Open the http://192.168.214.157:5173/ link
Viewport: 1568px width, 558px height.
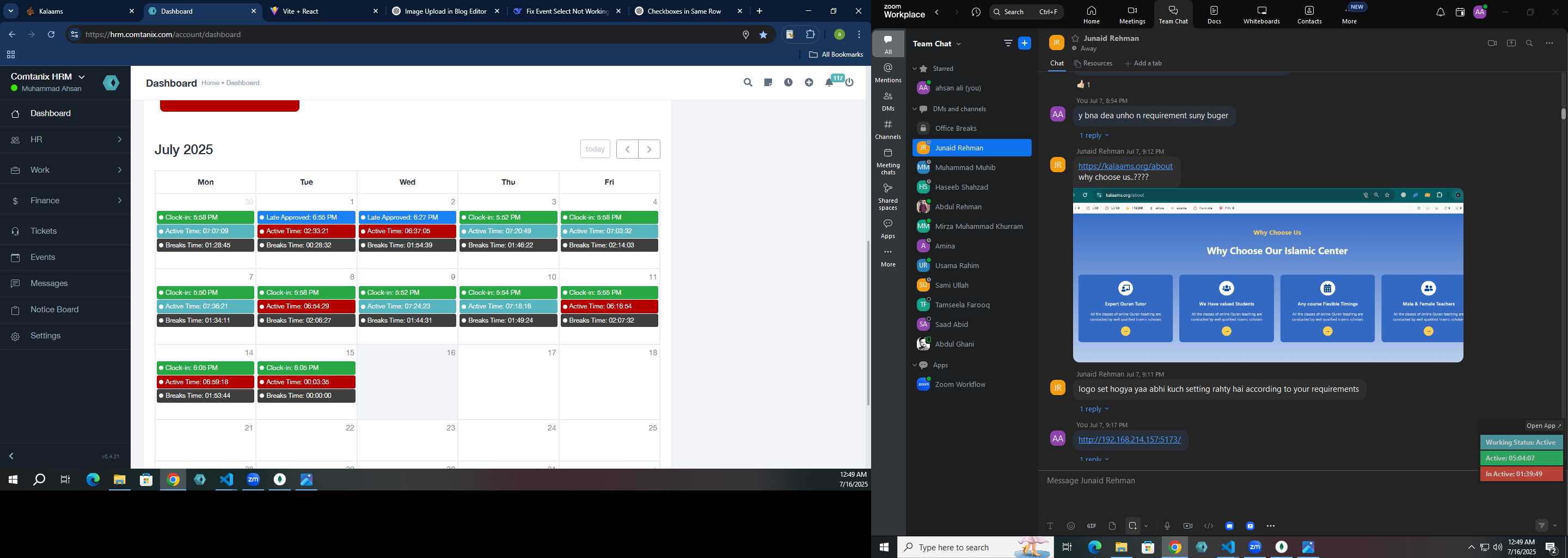click(1129, 439)
